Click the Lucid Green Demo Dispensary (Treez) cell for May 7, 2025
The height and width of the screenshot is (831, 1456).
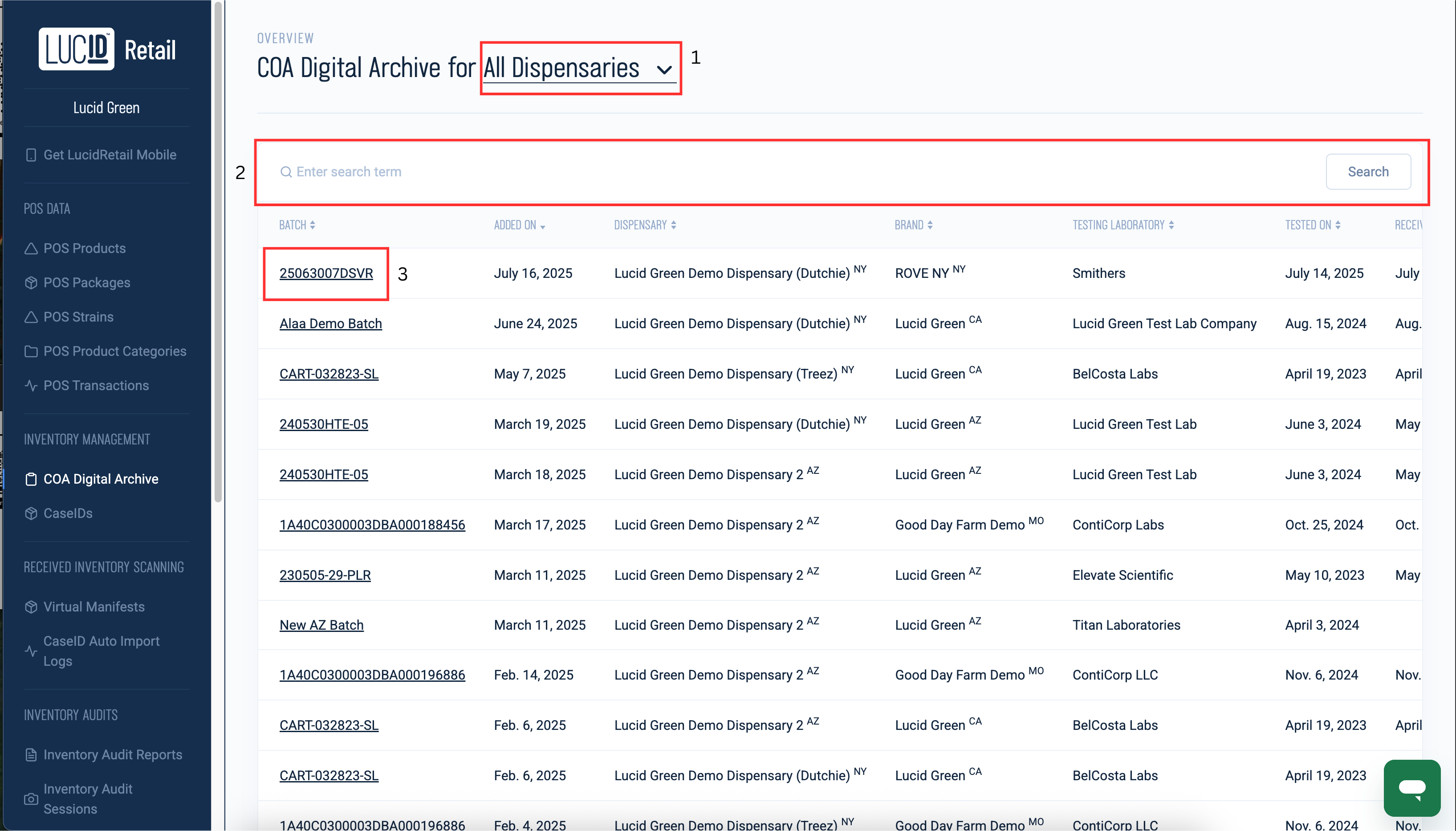[x=734, y=373]
